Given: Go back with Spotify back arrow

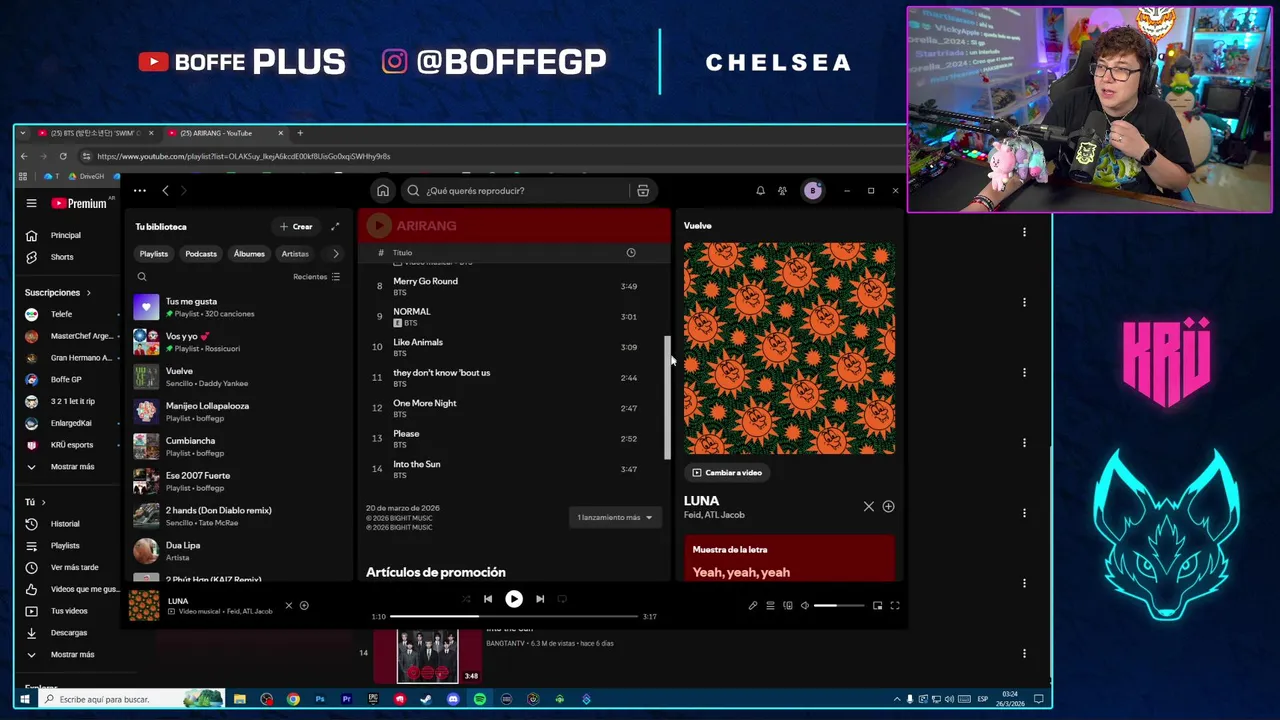Looking at the screenshot, I should click(x=165, y=191).
